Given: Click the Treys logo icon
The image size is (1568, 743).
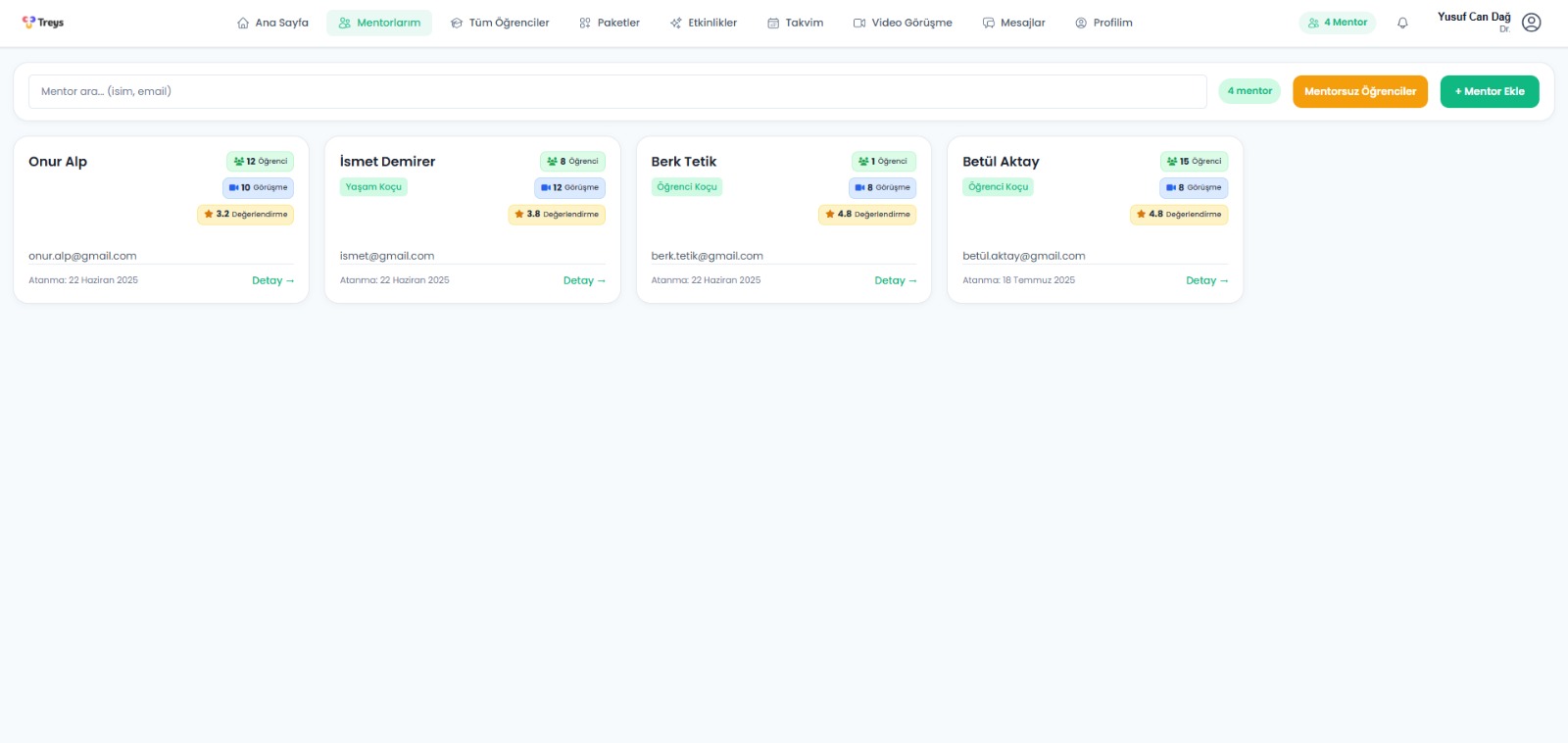Looking at the screenshot, I should point(29,23).
